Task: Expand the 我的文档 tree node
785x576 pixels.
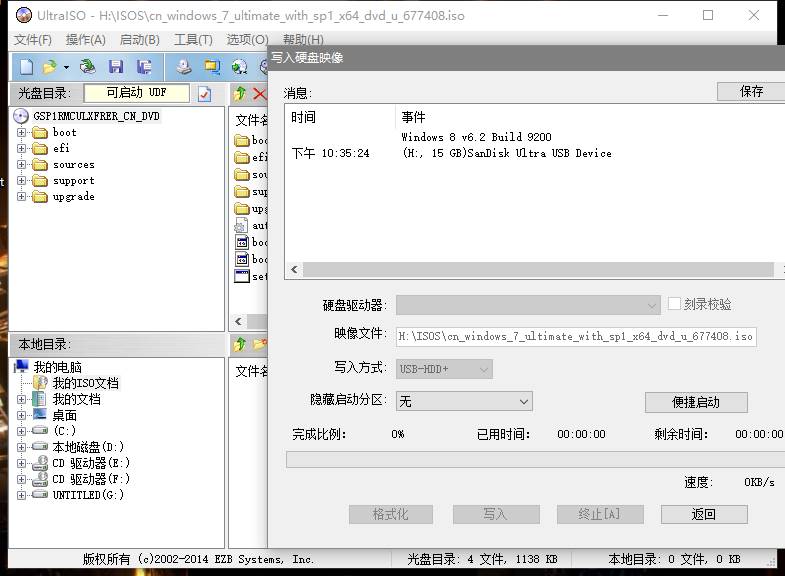Action: [x=21, y=399]
